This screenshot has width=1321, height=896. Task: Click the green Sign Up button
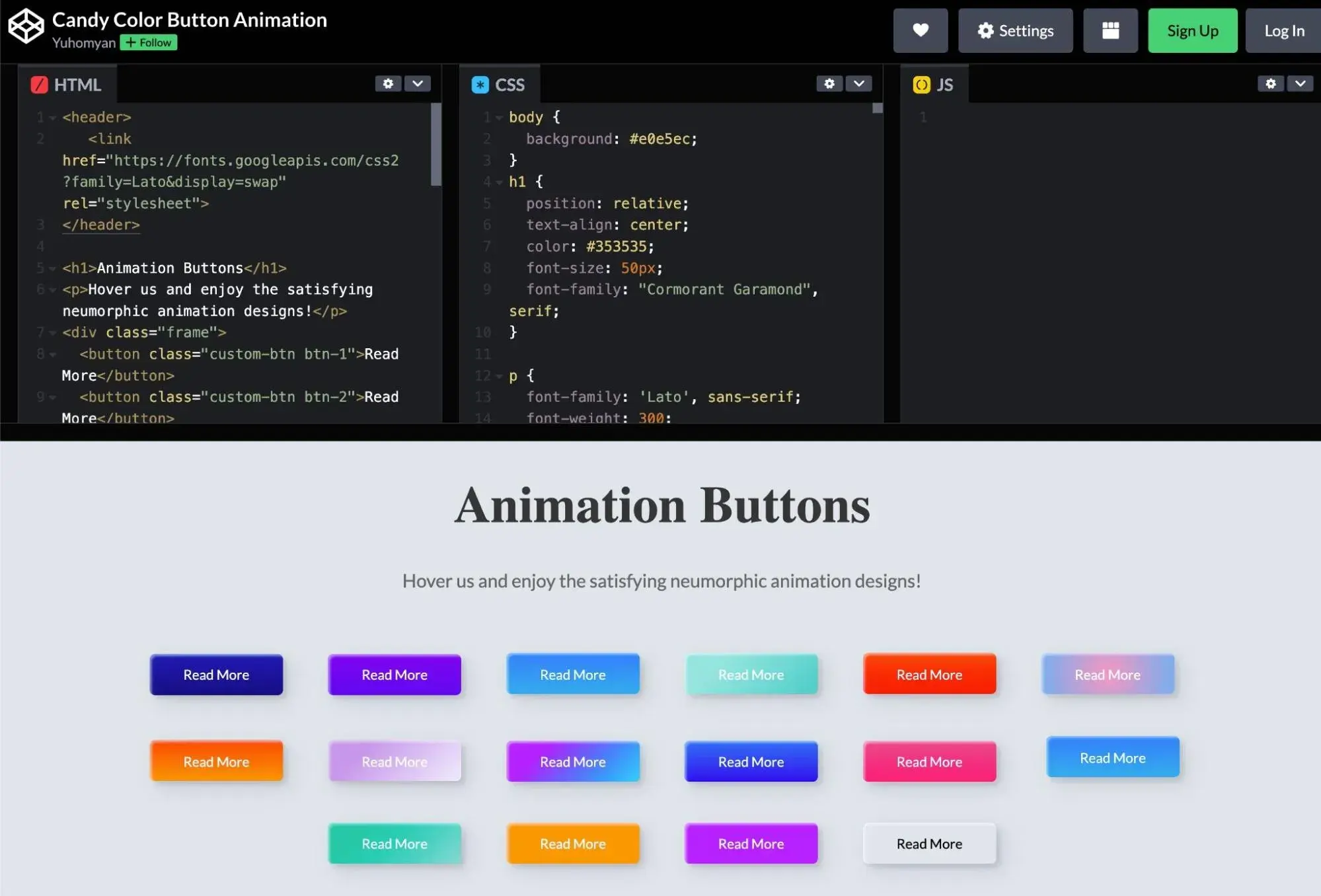click(x=1192, y=30)
